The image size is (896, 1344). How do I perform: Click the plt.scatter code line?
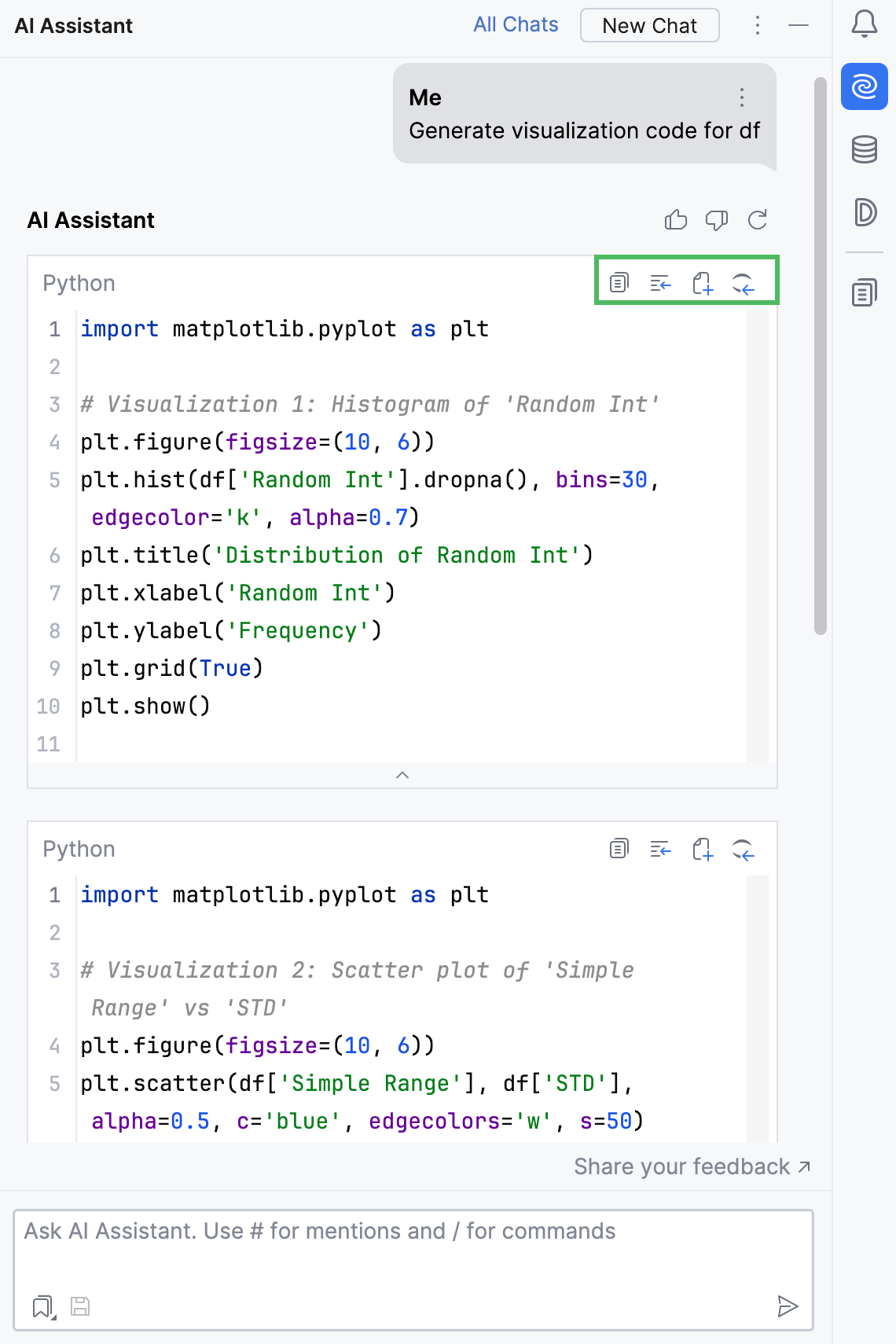[x=362, y=1102]
